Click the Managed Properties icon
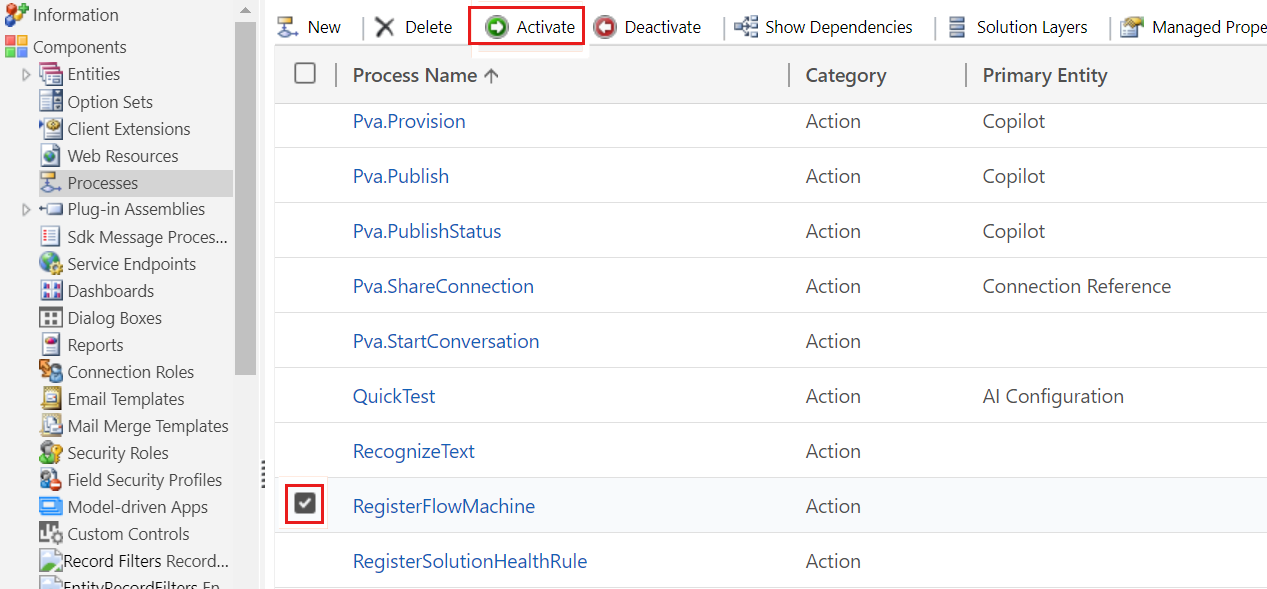Screen dimensions: 1267x589 [1132, 27]
